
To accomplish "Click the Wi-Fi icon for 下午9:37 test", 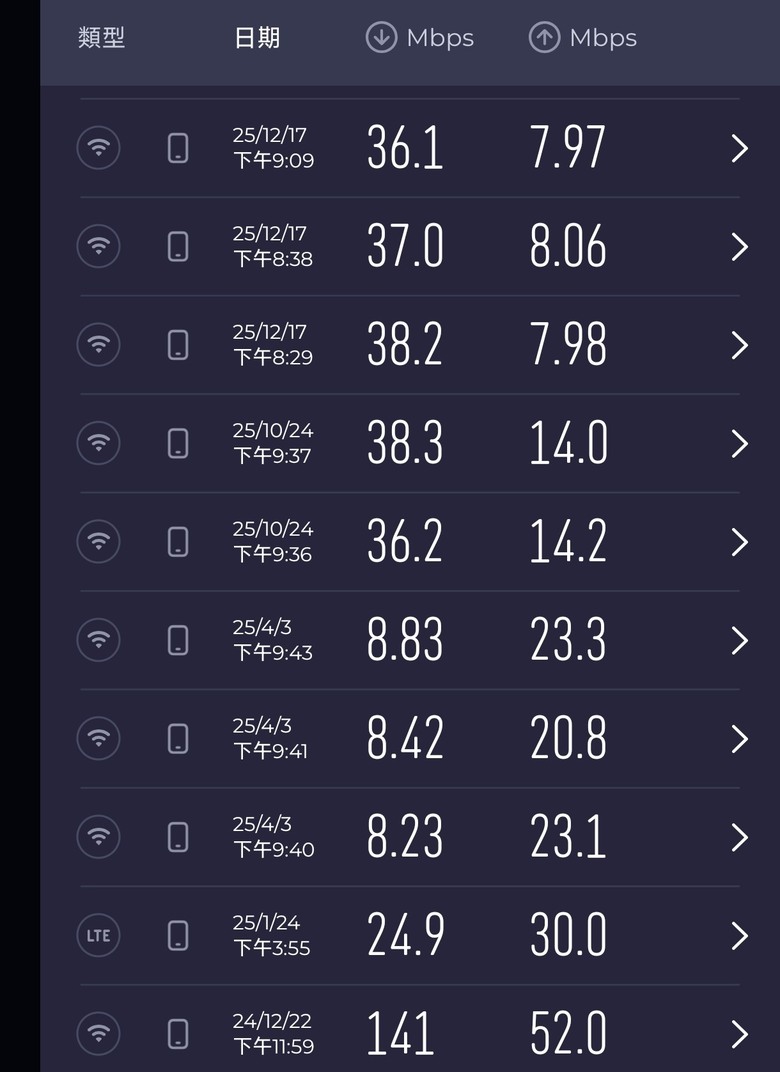I will tap(98, 443).
